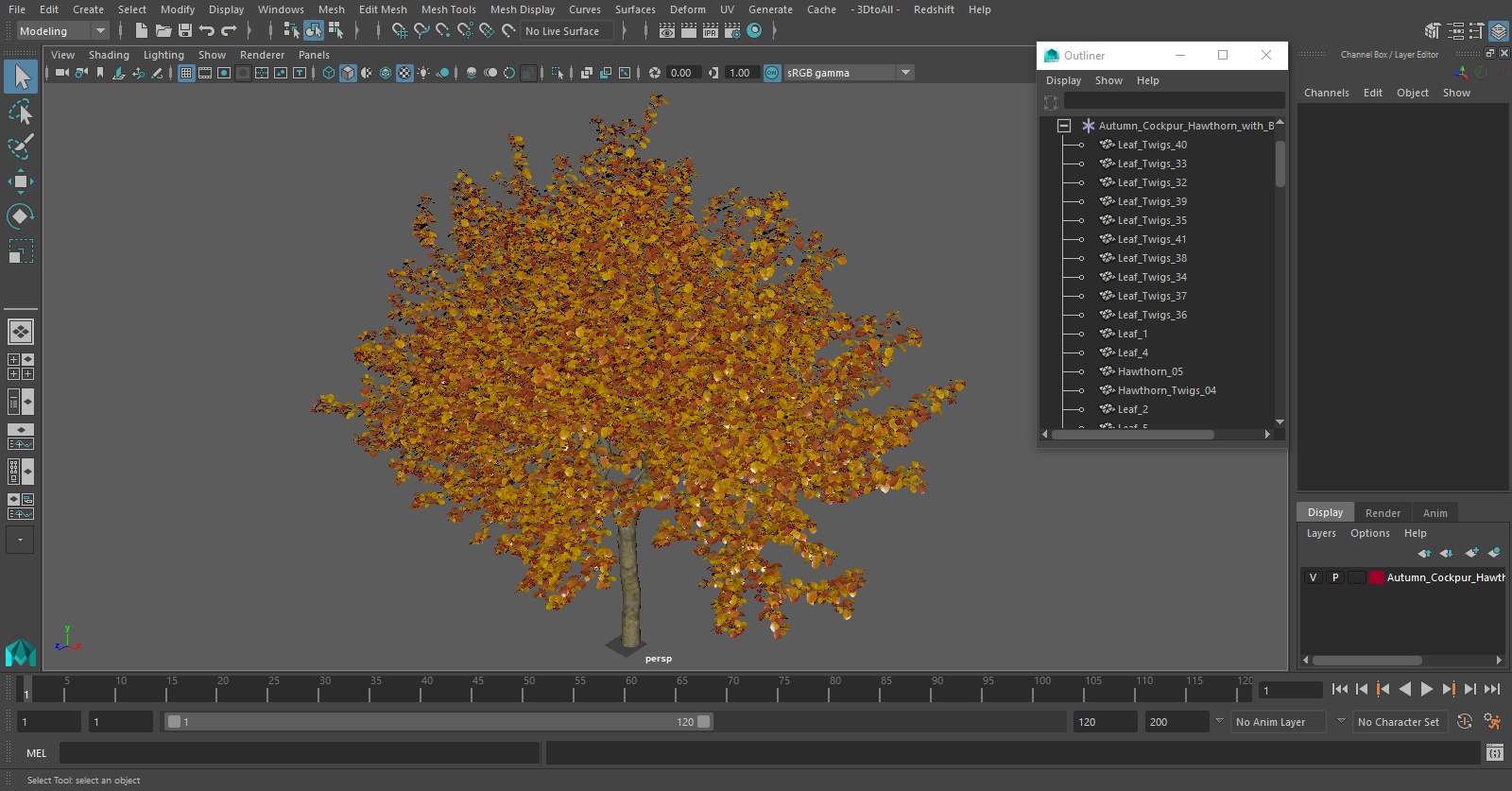This screenshot has height=791, width=1512.
Task: Play animation forwards
Action: [1427, 689]
